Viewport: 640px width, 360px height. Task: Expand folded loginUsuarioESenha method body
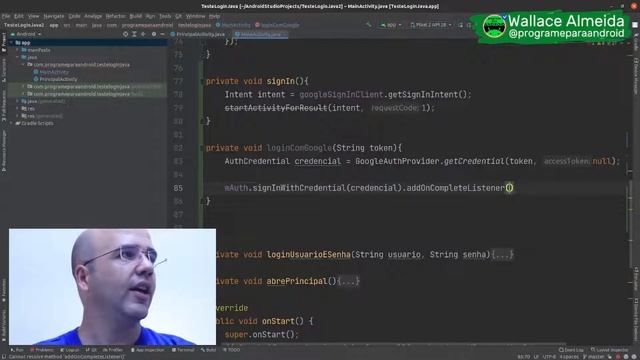502,255
